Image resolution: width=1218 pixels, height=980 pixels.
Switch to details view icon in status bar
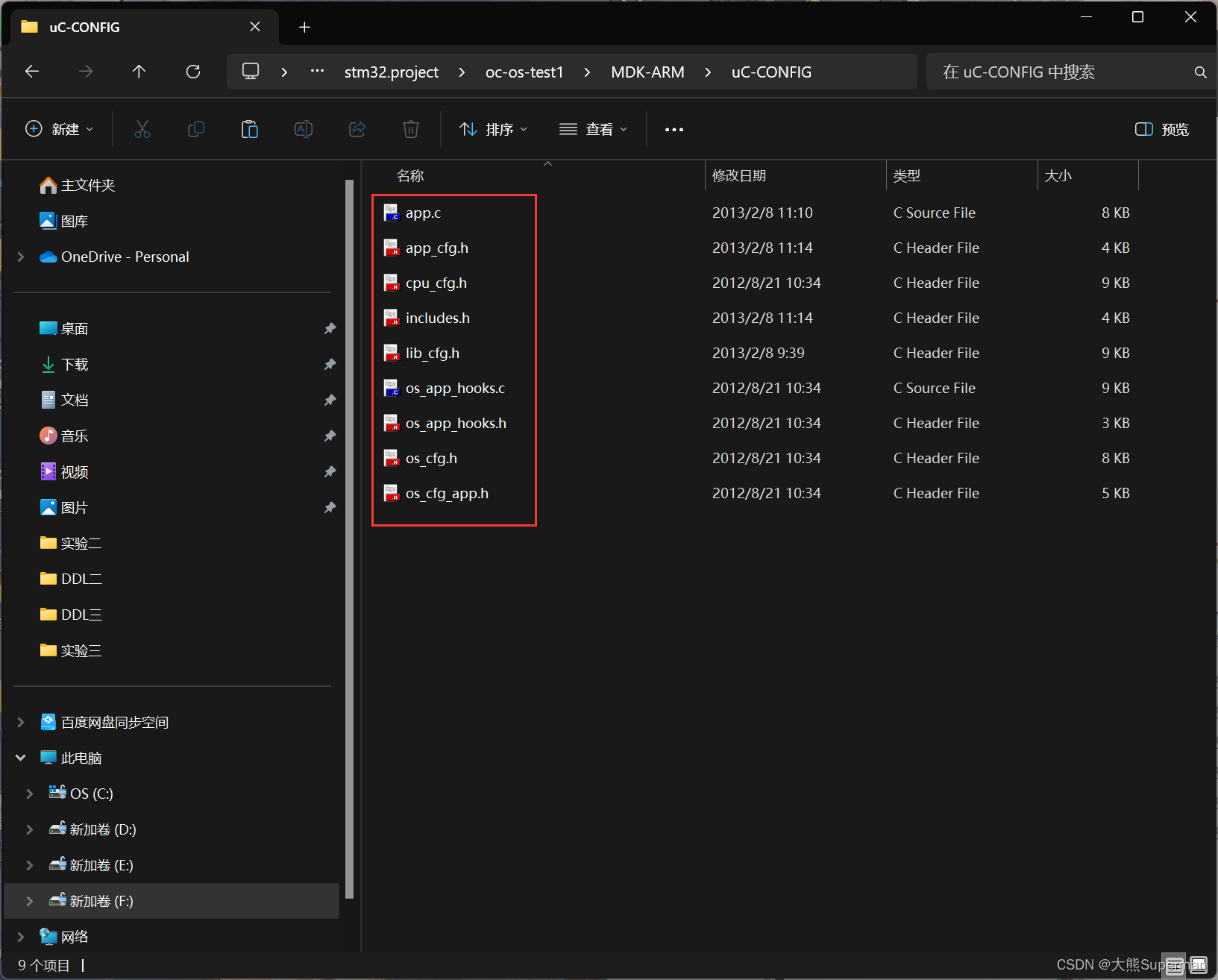[x=1175, y=965]
